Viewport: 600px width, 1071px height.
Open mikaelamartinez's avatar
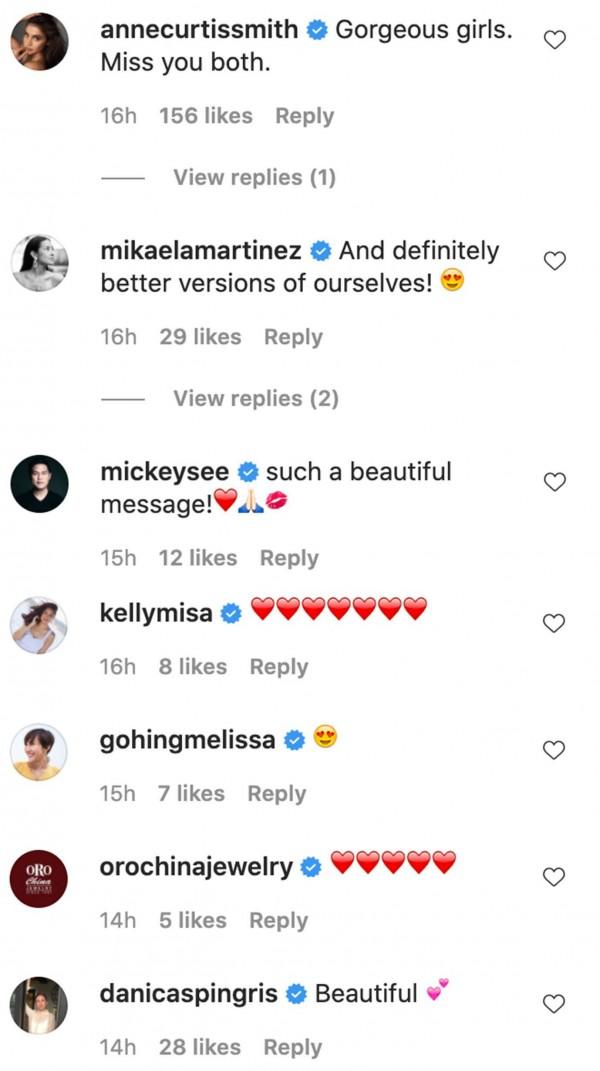coord(39,263)
